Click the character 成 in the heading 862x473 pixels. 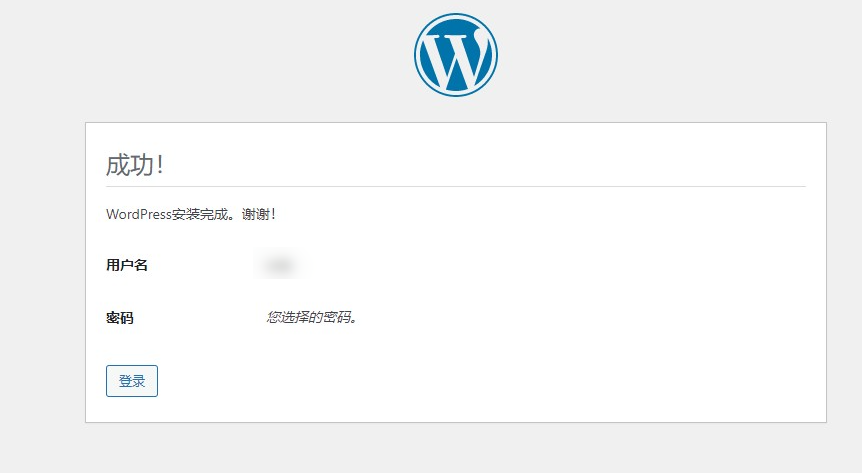pos(118,165)
